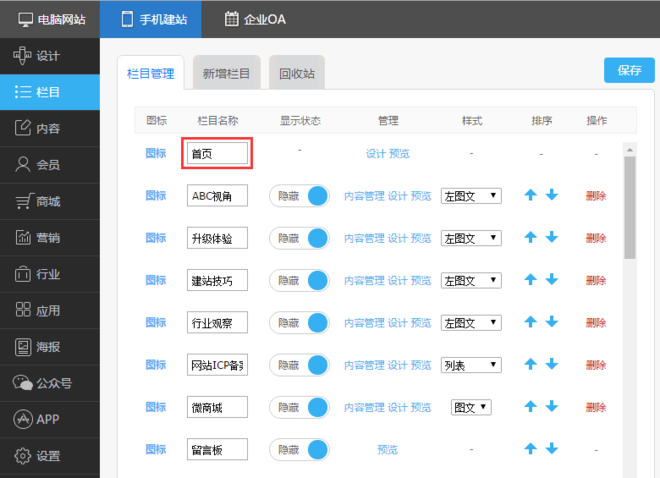Viewport: 660px width, 478px height.
Task: Move 建站技巧 row down
Action: pos(551,279)
